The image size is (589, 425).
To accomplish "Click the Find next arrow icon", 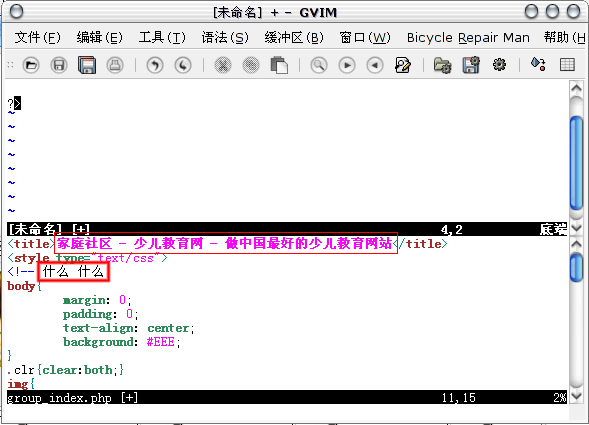I will [347, 65].
